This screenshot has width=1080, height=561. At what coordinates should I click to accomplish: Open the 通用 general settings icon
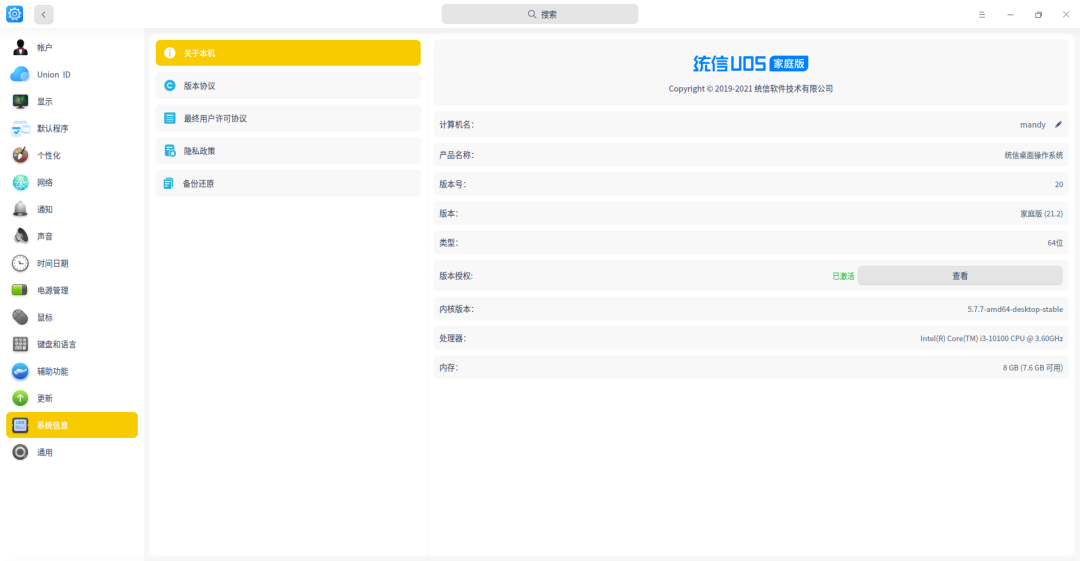pos(20,452)
